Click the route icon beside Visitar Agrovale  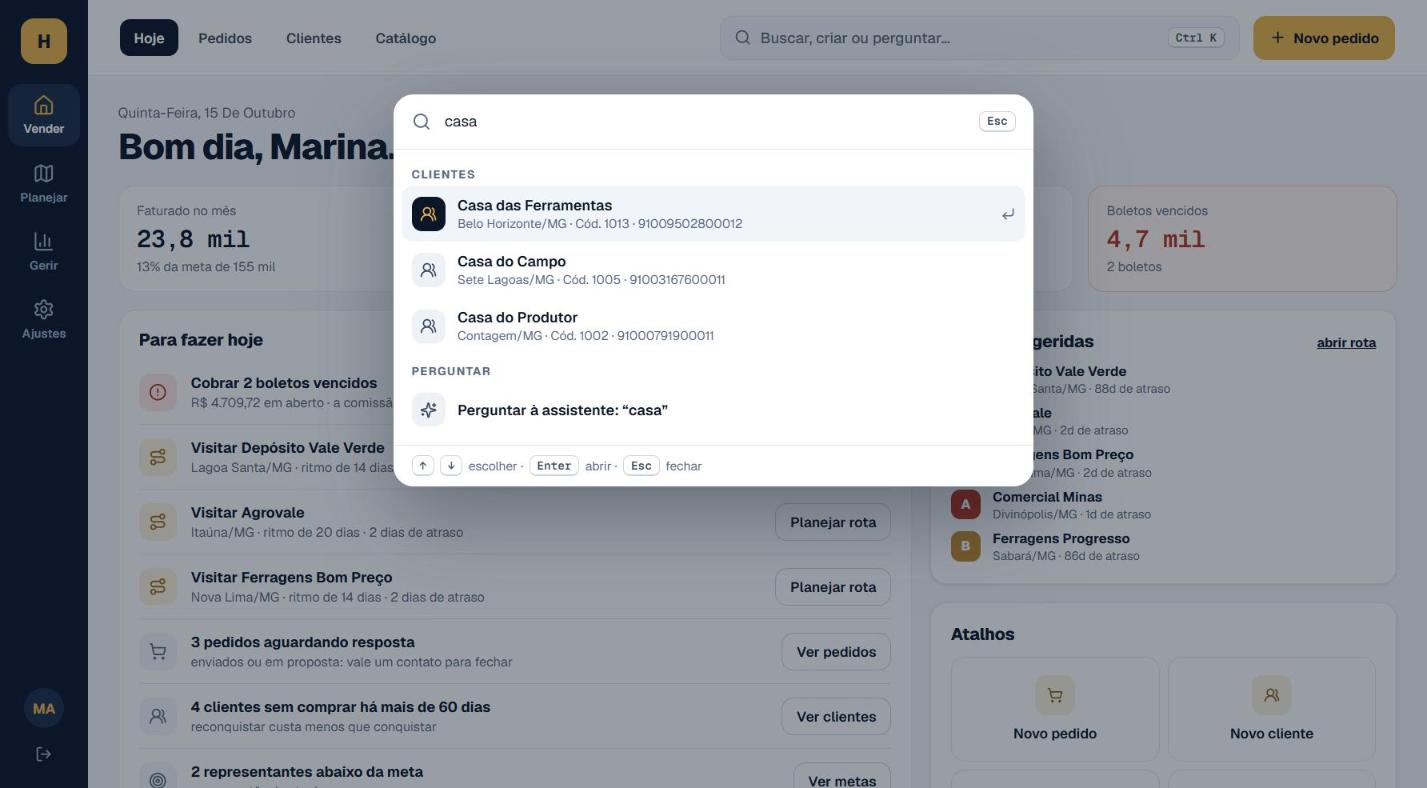point(158,522)
